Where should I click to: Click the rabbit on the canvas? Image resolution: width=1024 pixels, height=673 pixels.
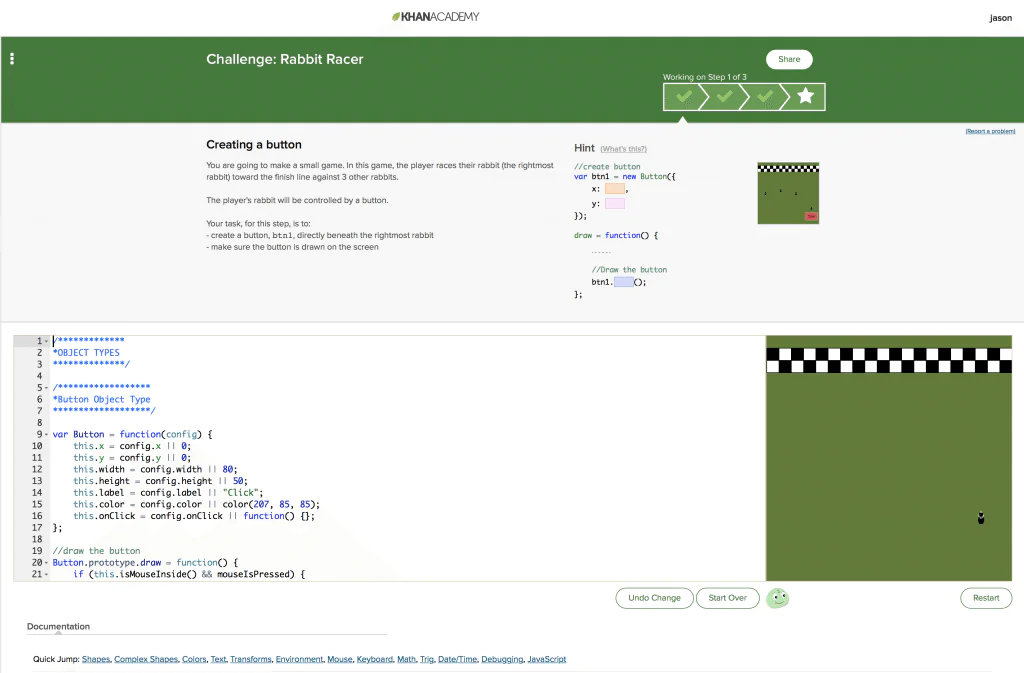(981, 517)
